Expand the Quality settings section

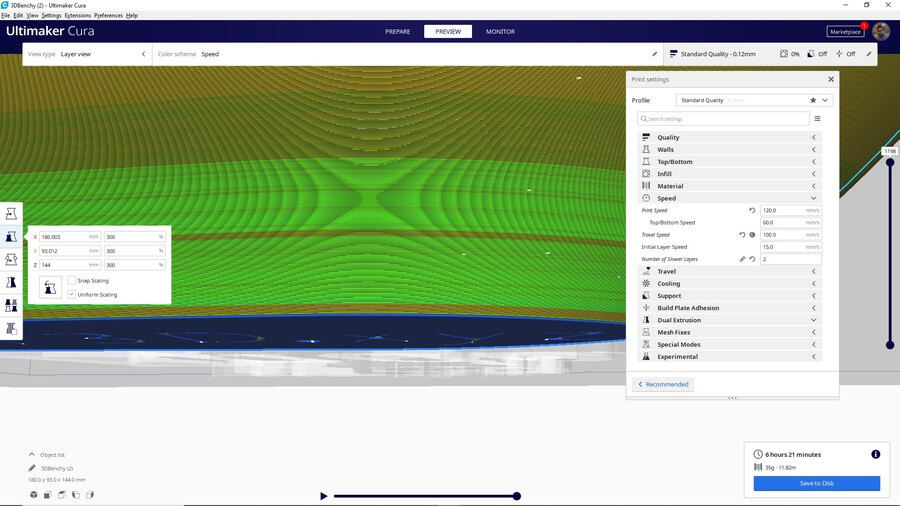click(730, 138)
